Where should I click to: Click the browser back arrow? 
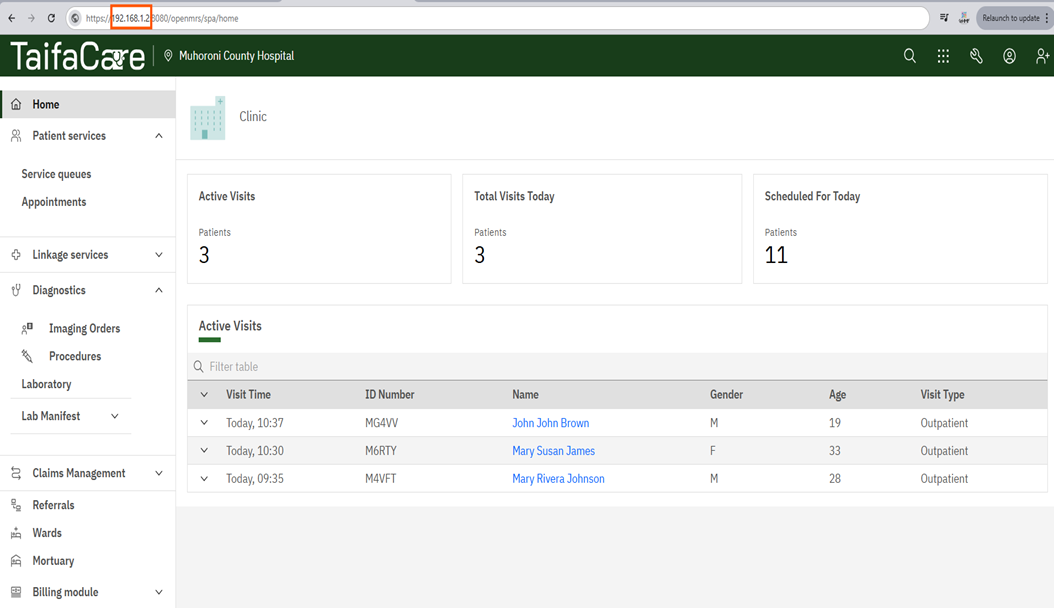click(11, 18)
